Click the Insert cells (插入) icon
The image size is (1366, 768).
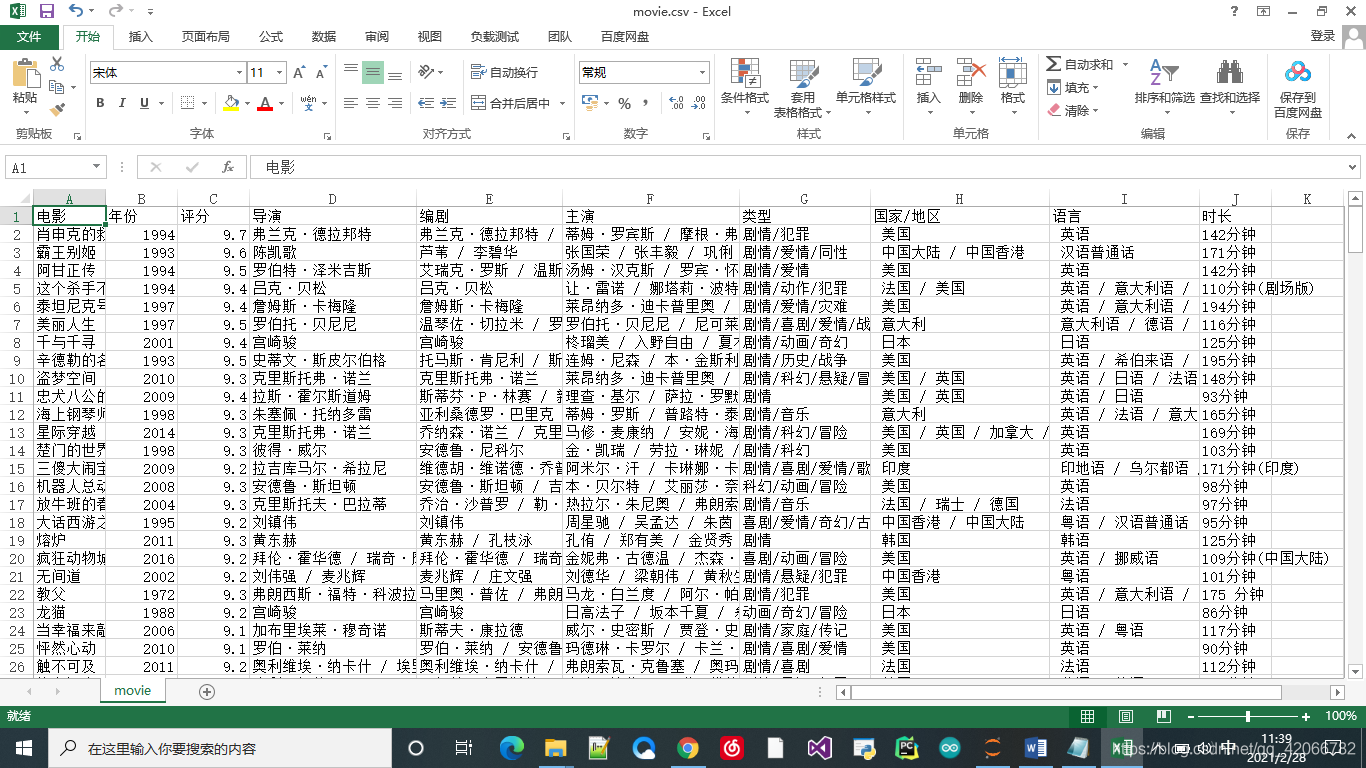(929, 73)
